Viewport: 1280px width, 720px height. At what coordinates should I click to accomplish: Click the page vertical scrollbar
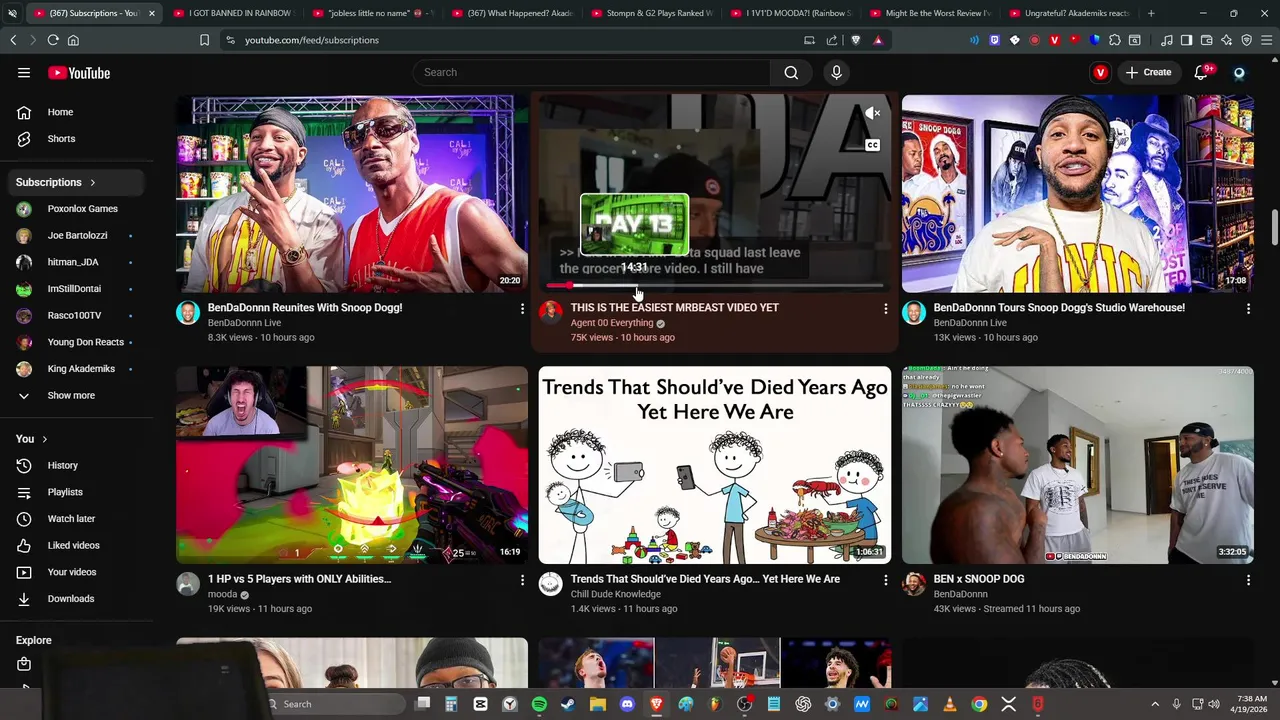(1274, 226)
